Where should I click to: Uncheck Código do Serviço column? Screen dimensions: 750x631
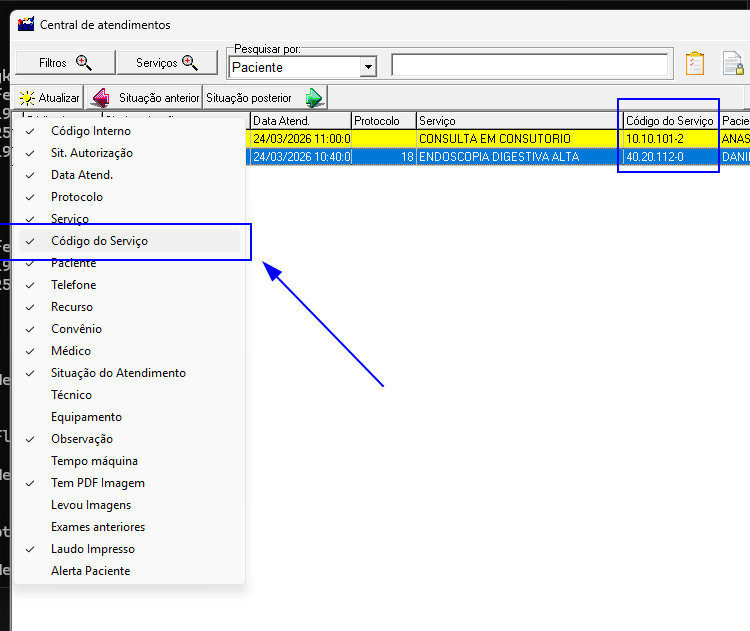click(x=100, y=241)
